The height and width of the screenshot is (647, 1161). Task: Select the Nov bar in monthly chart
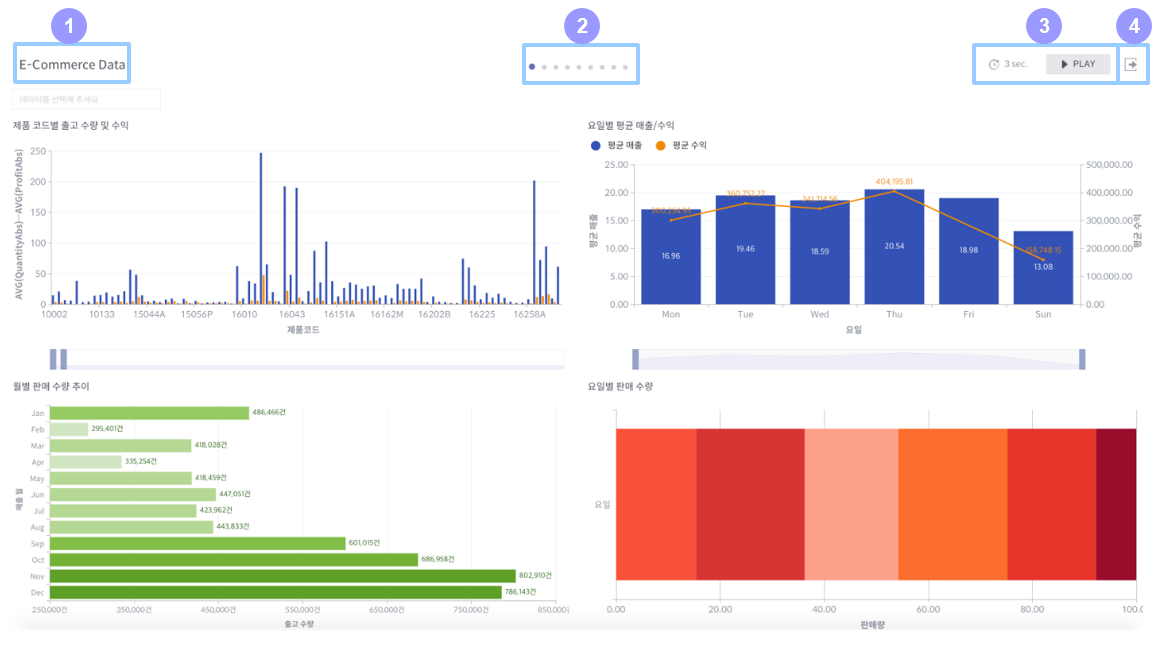(x=283, y=576)
